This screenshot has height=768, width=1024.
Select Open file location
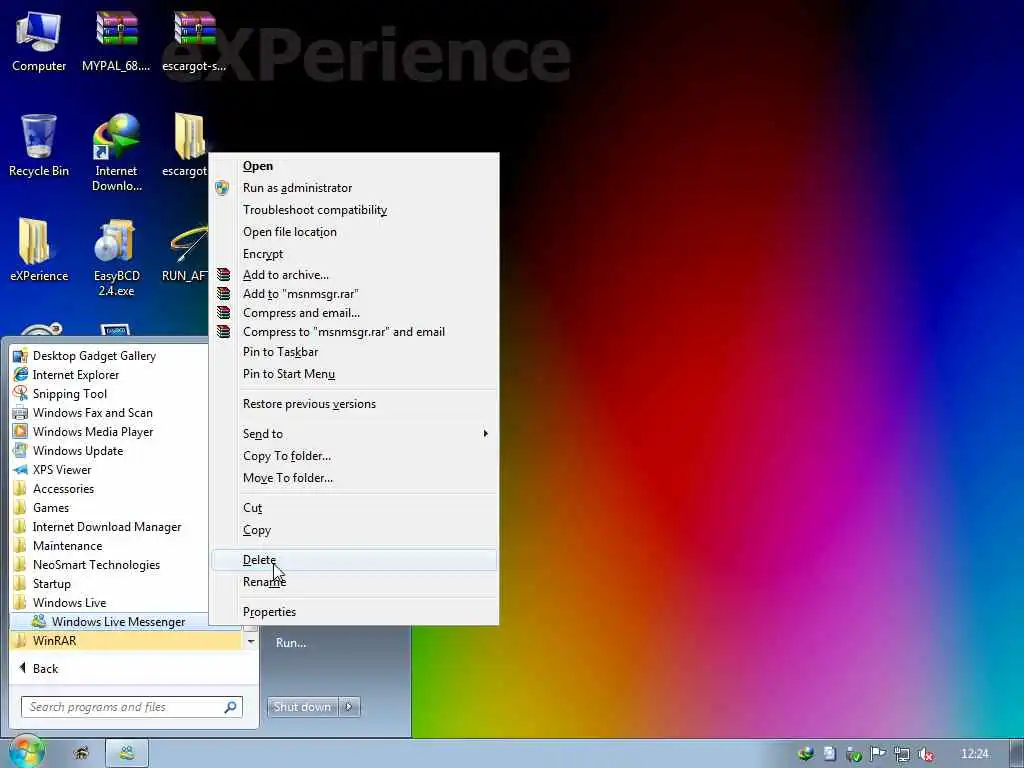(355, 232)
